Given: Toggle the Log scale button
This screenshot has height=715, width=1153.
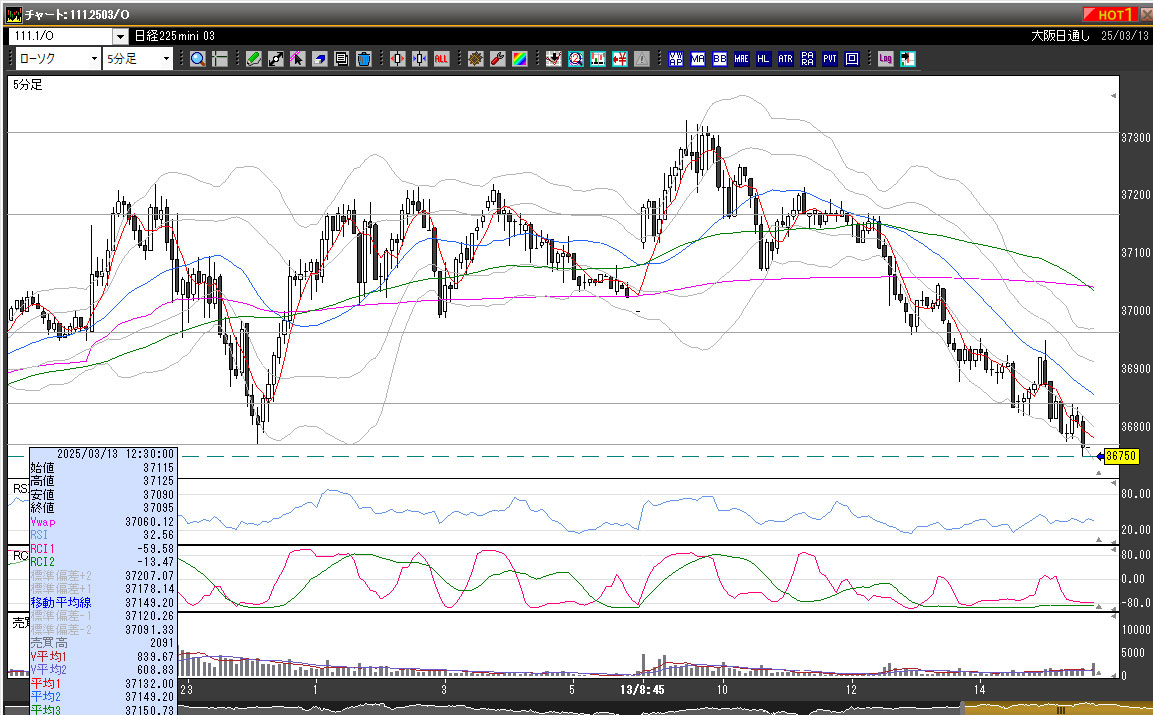Looking at the screenshot, I should pos(885,59).
